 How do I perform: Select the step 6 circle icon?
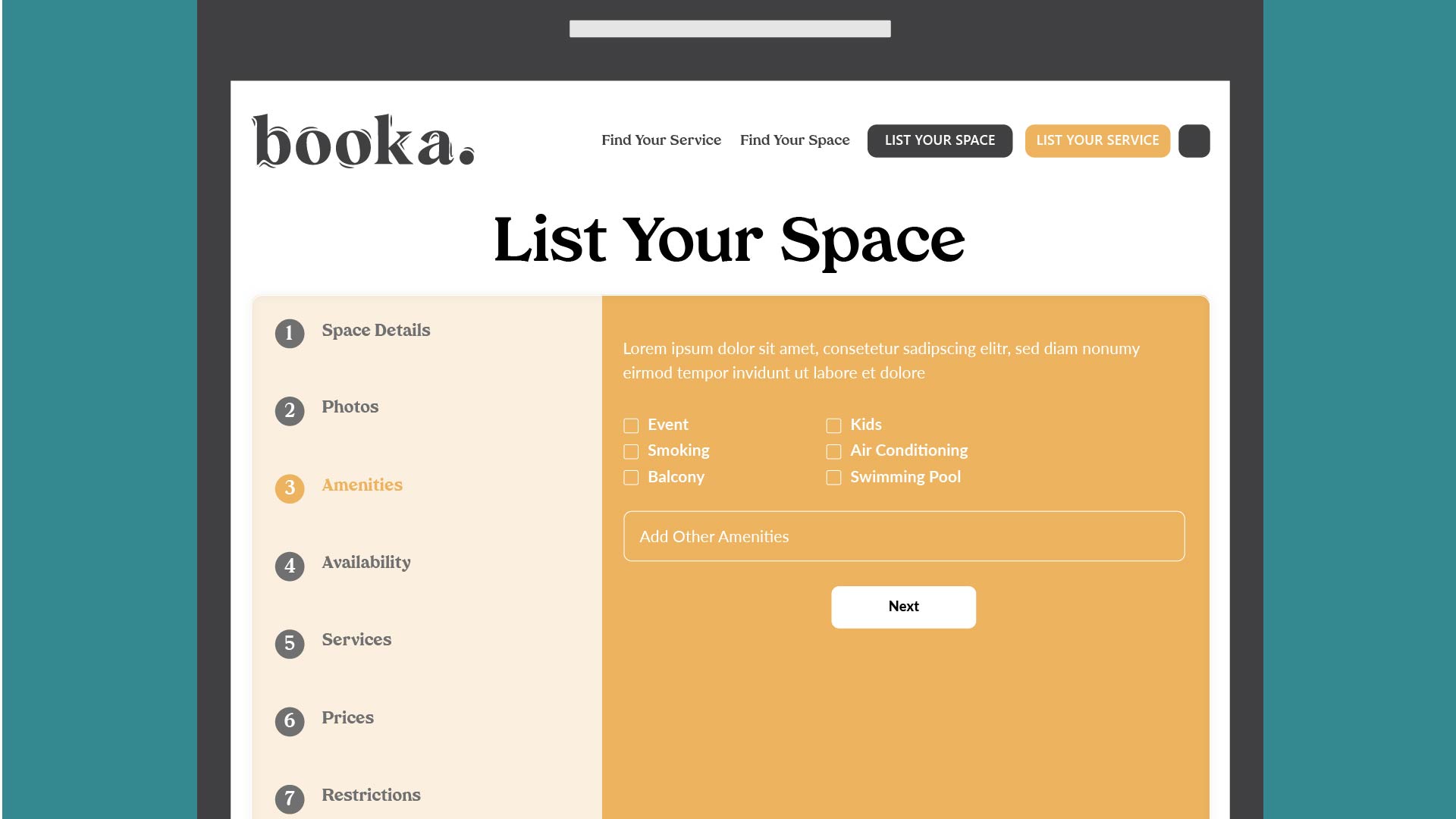pyautogui.click(x=290, y=721)
